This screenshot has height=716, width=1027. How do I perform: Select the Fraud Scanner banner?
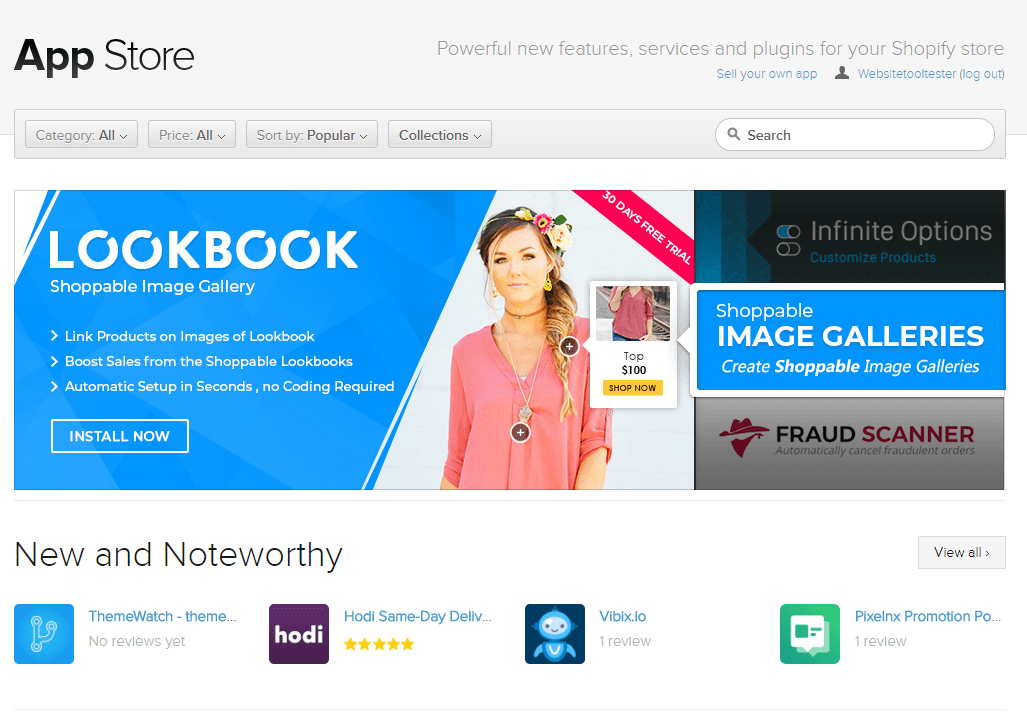[x=850, y=443]
